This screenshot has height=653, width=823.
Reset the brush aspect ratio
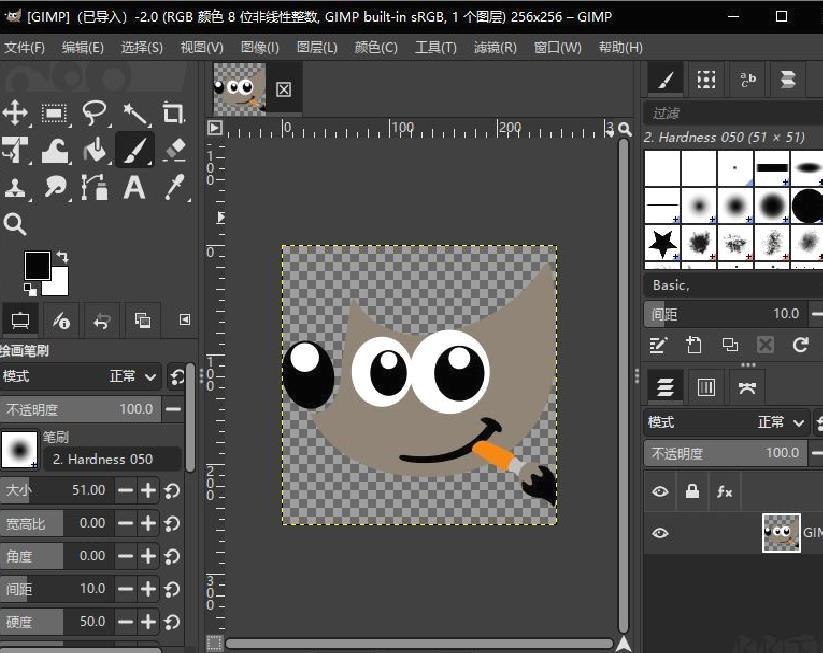pyautogui.click(x=172, y=523)
